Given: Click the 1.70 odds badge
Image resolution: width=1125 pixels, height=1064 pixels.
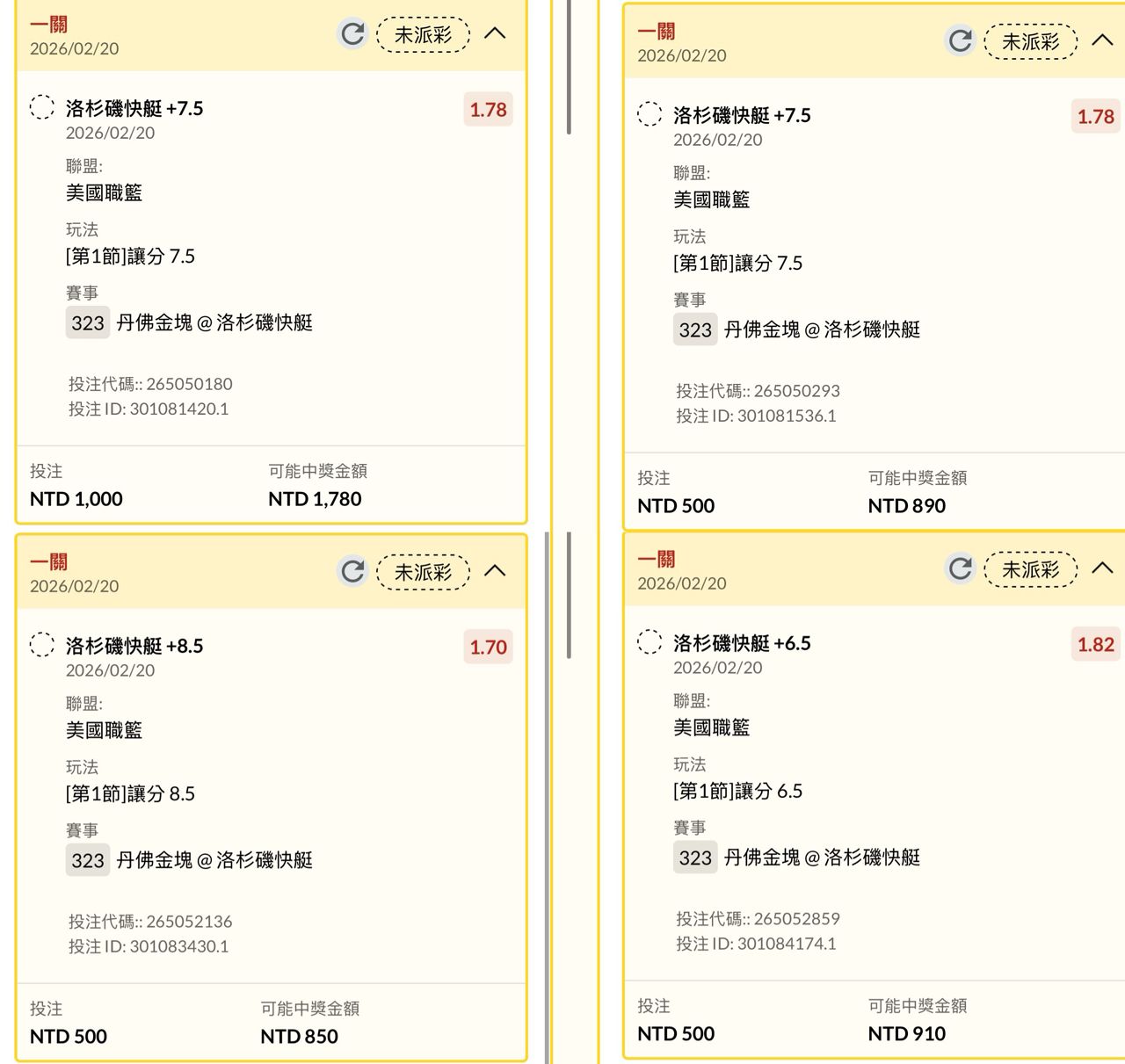Looking at the screenshot, I should pyautogui.click(x=488, y=648).
